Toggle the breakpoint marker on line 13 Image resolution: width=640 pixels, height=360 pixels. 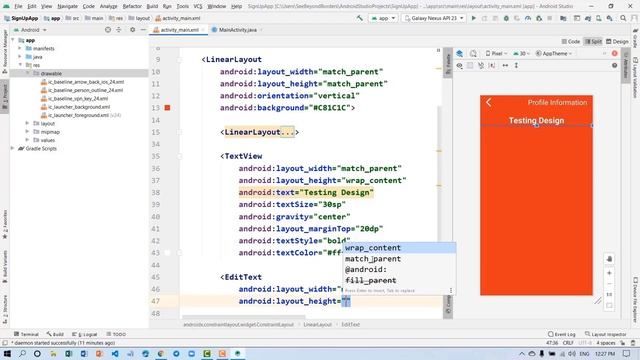coord(167,108)
